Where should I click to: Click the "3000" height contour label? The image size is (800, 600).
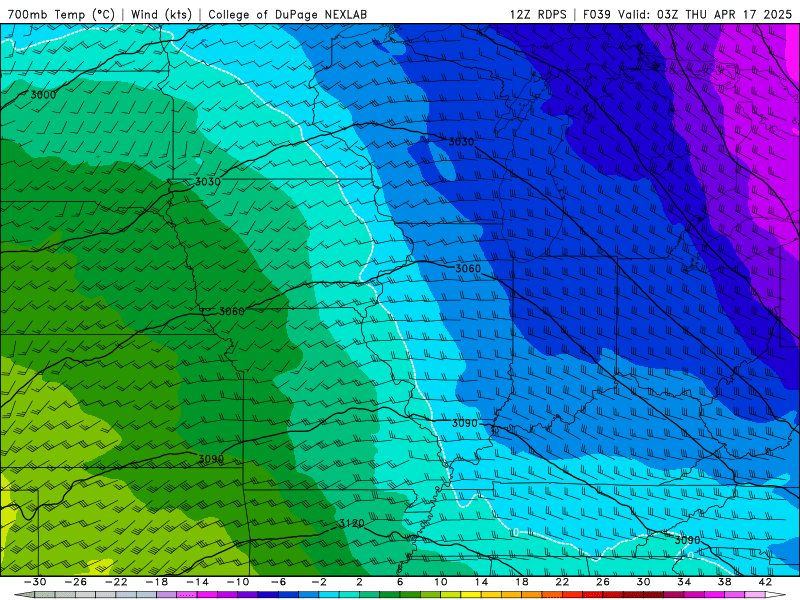coord(43,95)
